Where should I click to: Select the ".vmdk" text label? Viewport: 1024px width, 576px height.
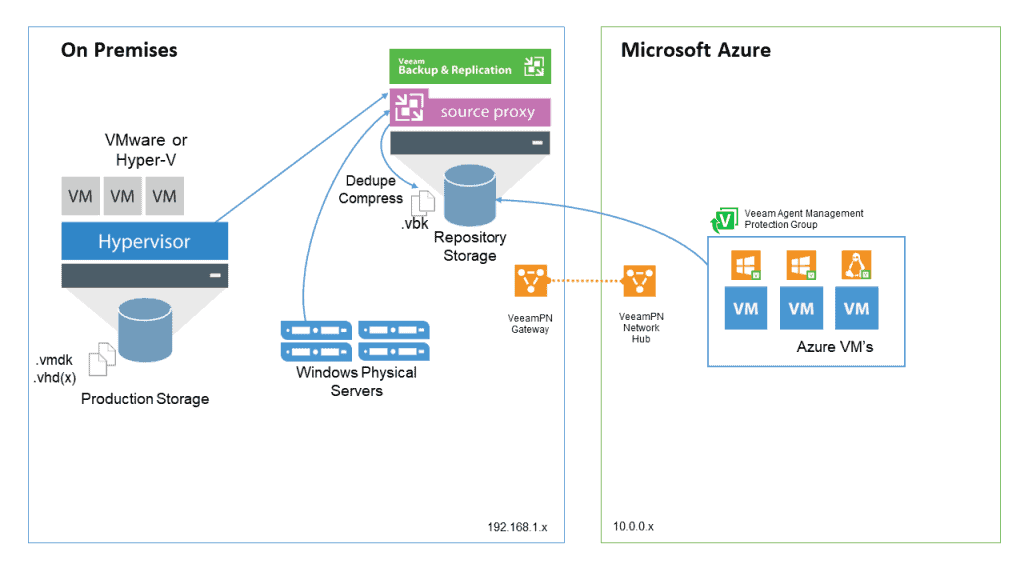tap(55, 360)
